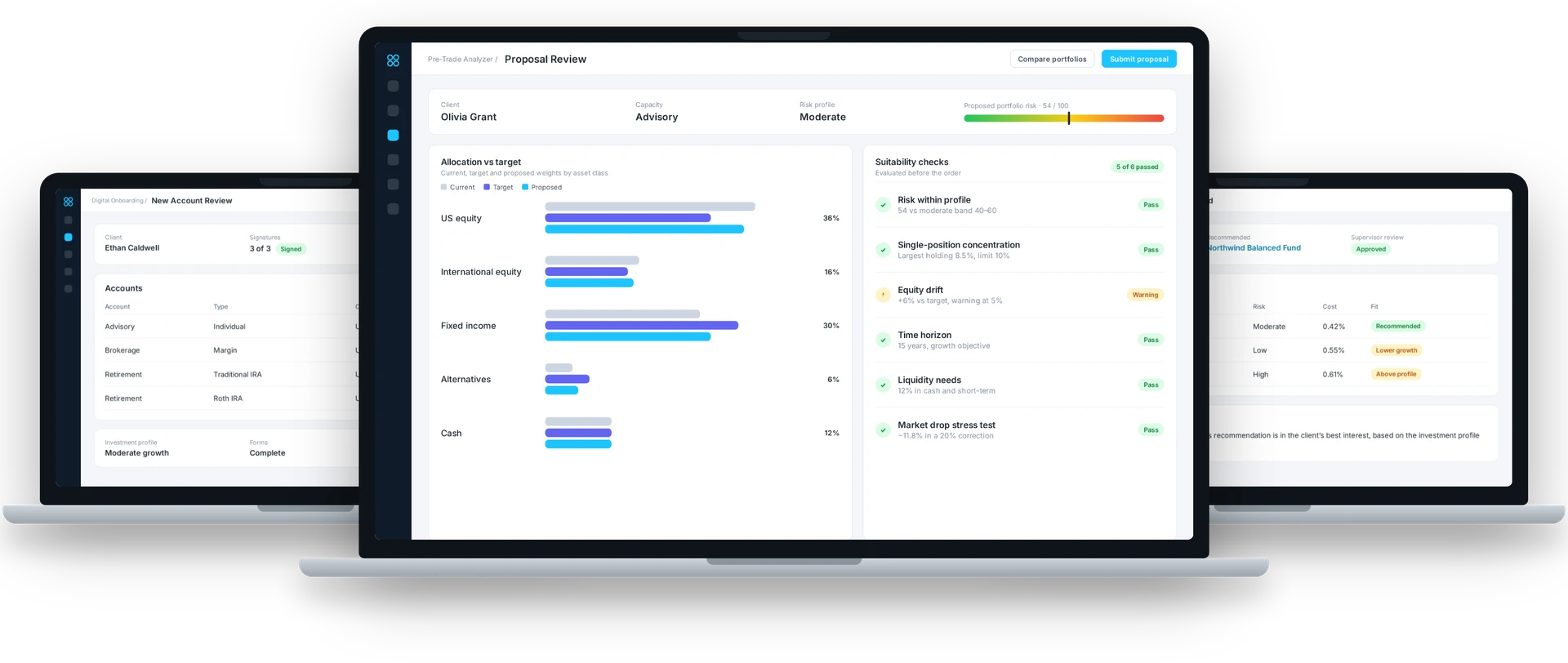
Task: Open the Northwind Balanced Fund link
Action: click(x=1254, y=248)
